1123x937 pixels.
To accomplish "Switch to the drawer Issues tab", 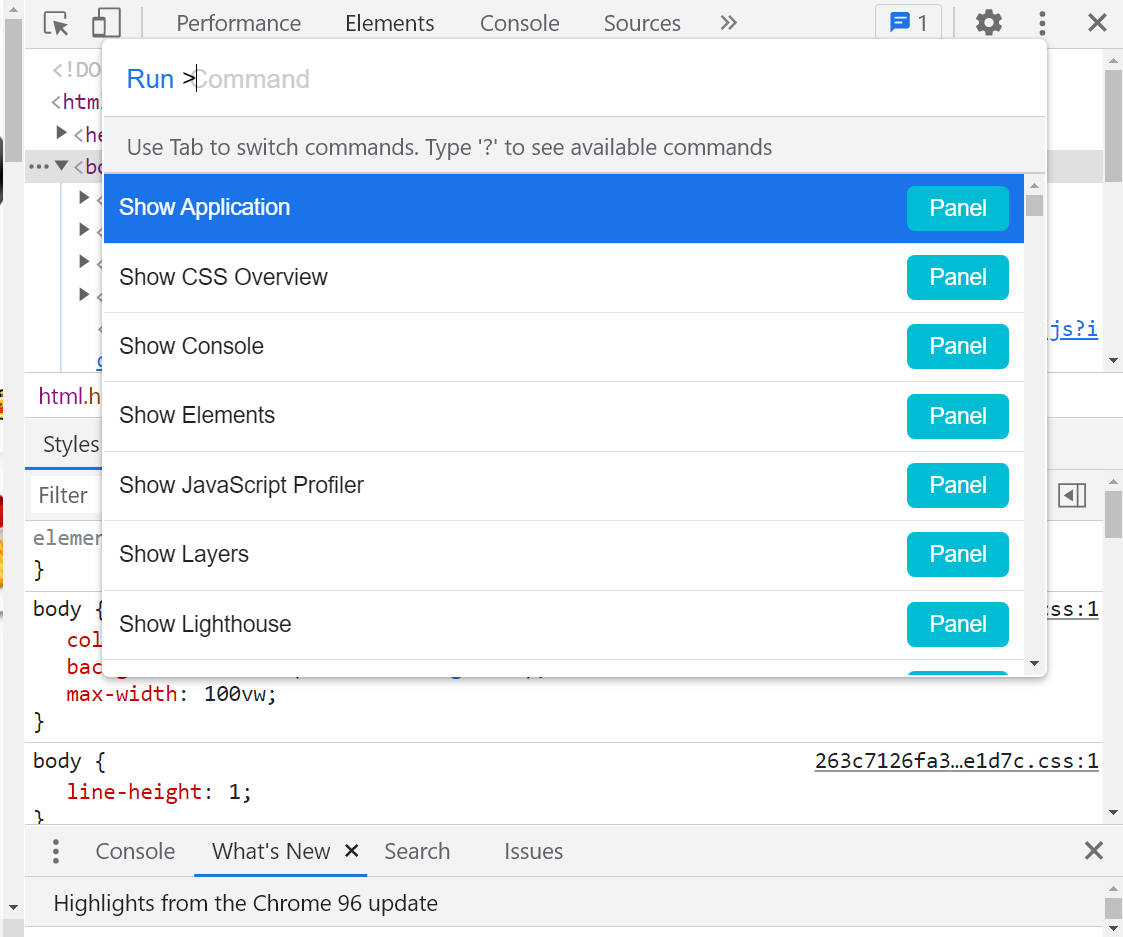I will tap(534, 851).
